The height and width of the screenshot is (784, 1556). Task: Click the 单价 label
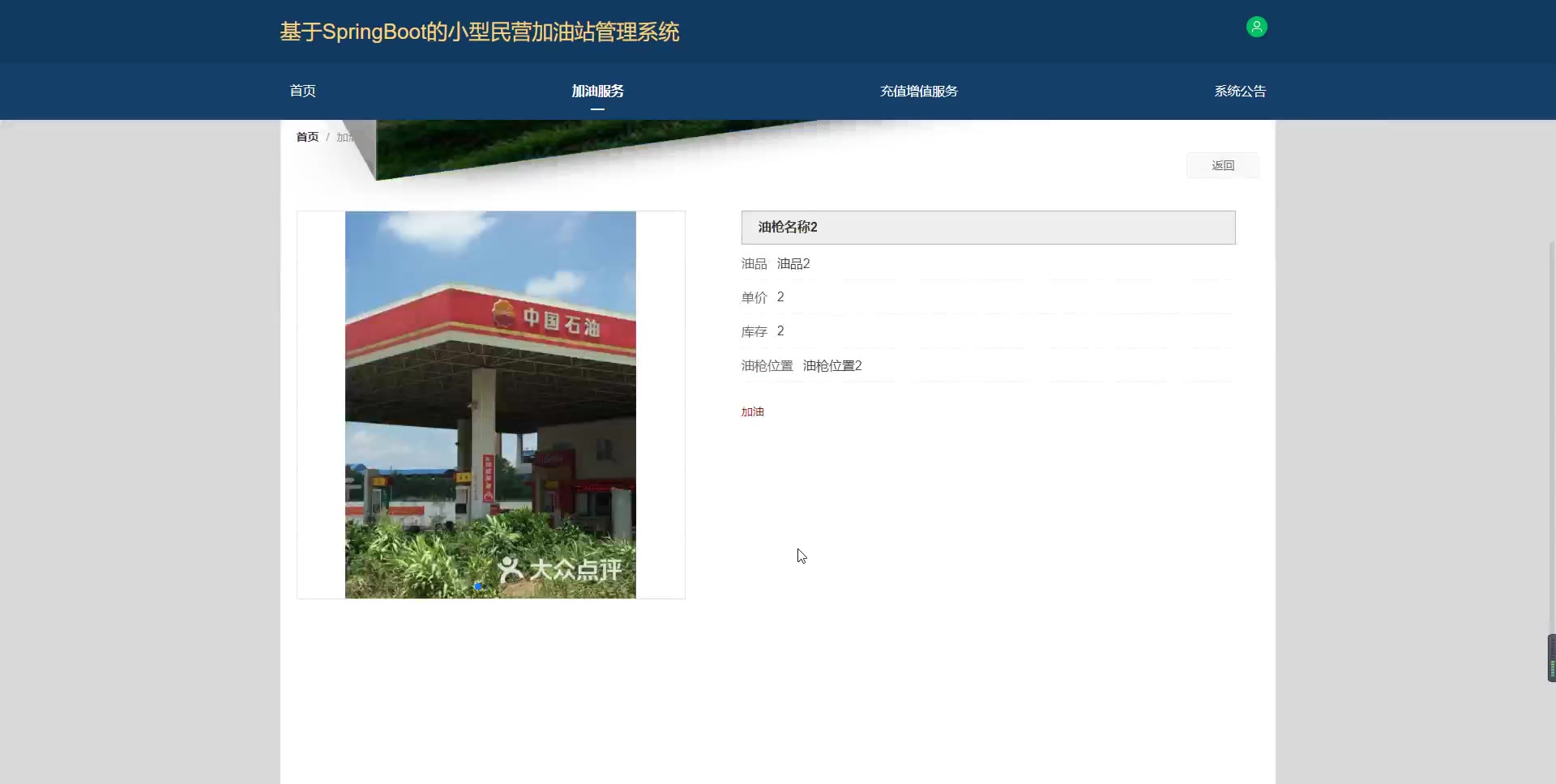[x=754, y=297]
